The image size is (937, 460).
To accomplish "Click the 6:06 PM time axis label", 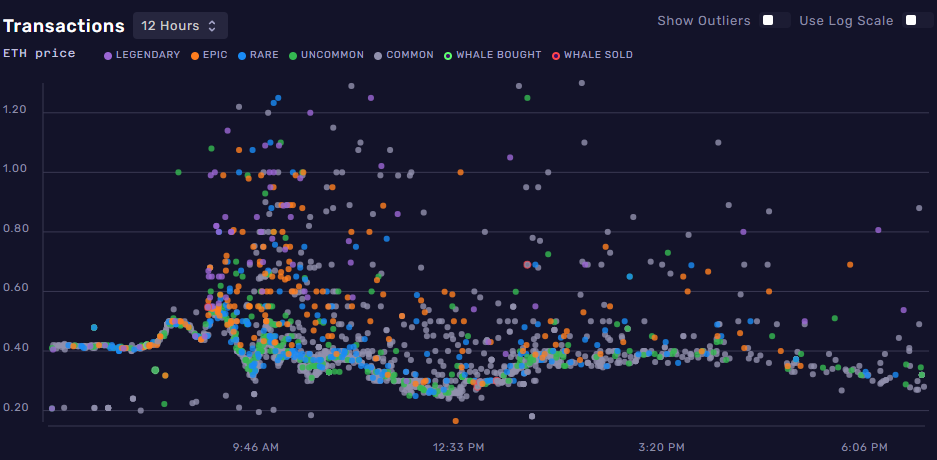I will 864,446.
